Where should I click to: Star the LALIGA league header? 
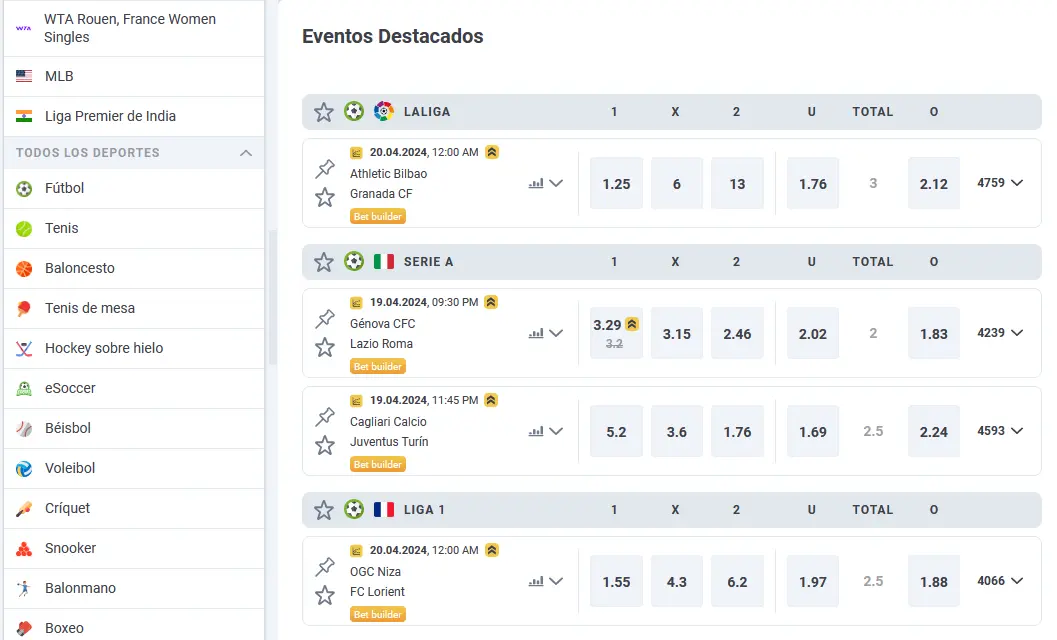(324, 112)
